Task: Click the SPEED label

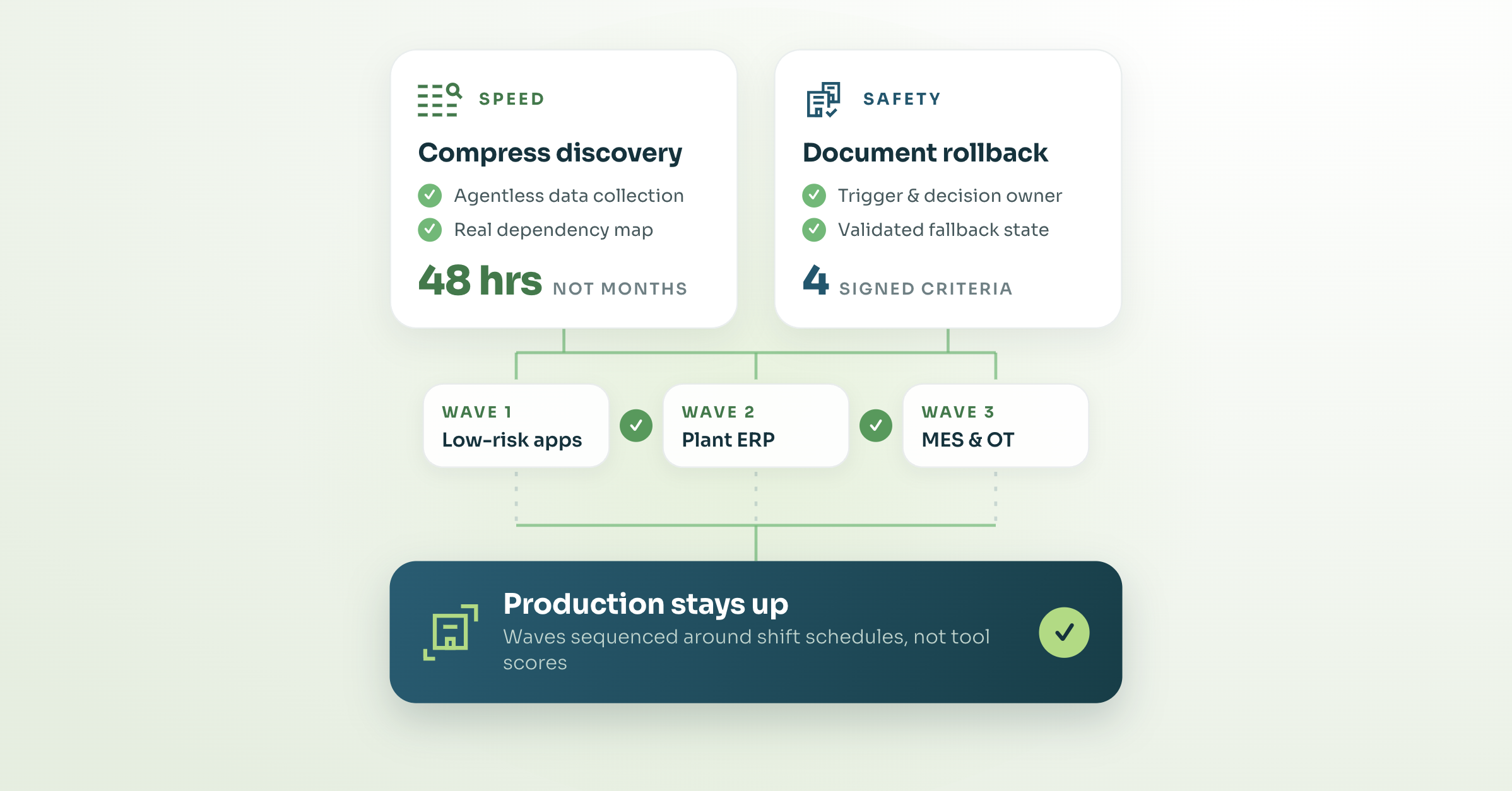Action: click(x=512, y=99)
